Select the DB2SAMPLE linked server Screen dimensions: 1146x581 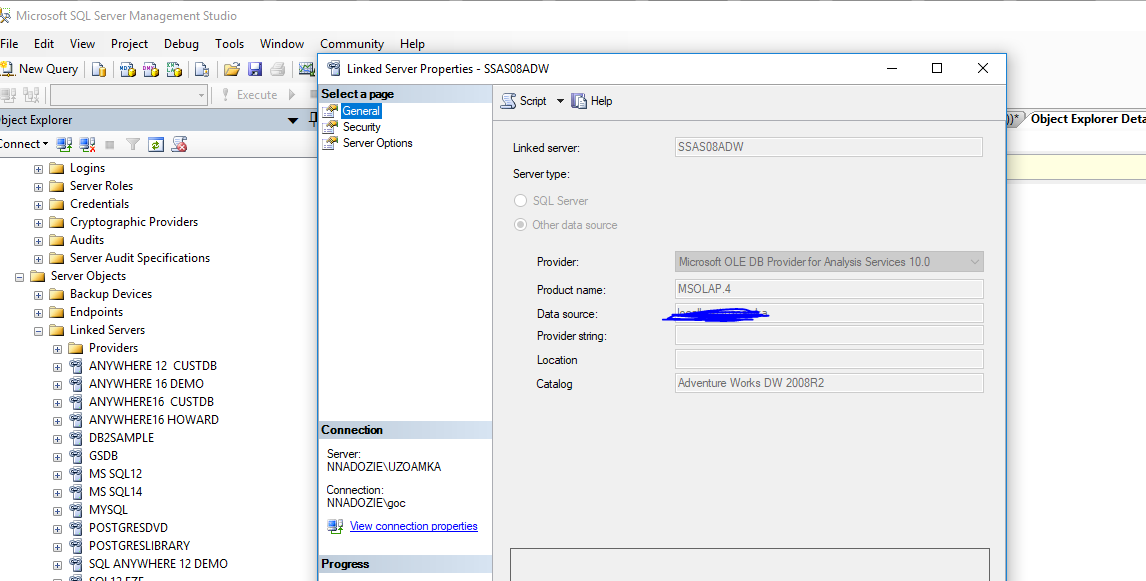point(121,438)
